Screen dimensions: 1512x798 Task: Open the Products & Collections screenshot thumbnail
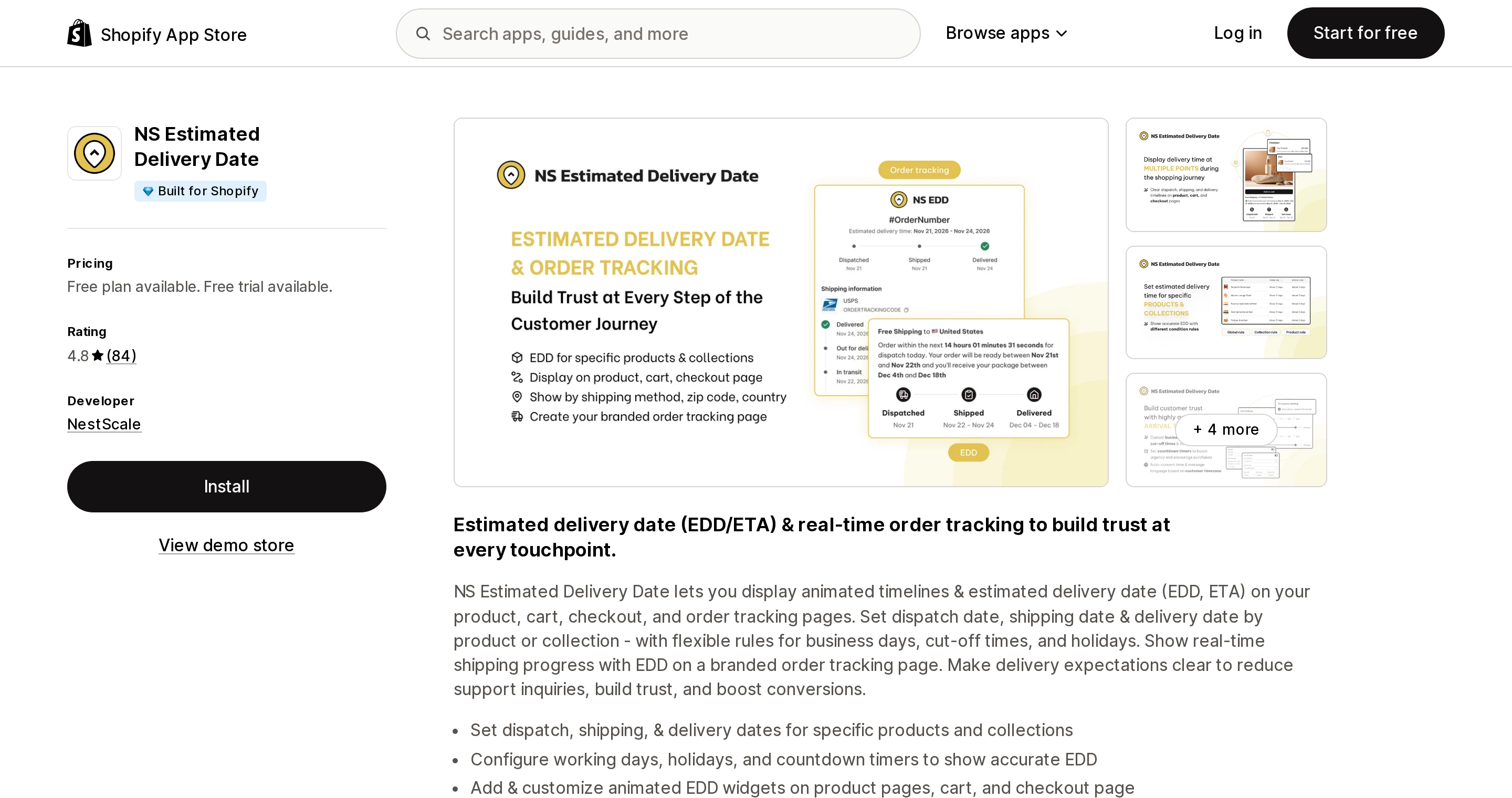(1226, 302)
